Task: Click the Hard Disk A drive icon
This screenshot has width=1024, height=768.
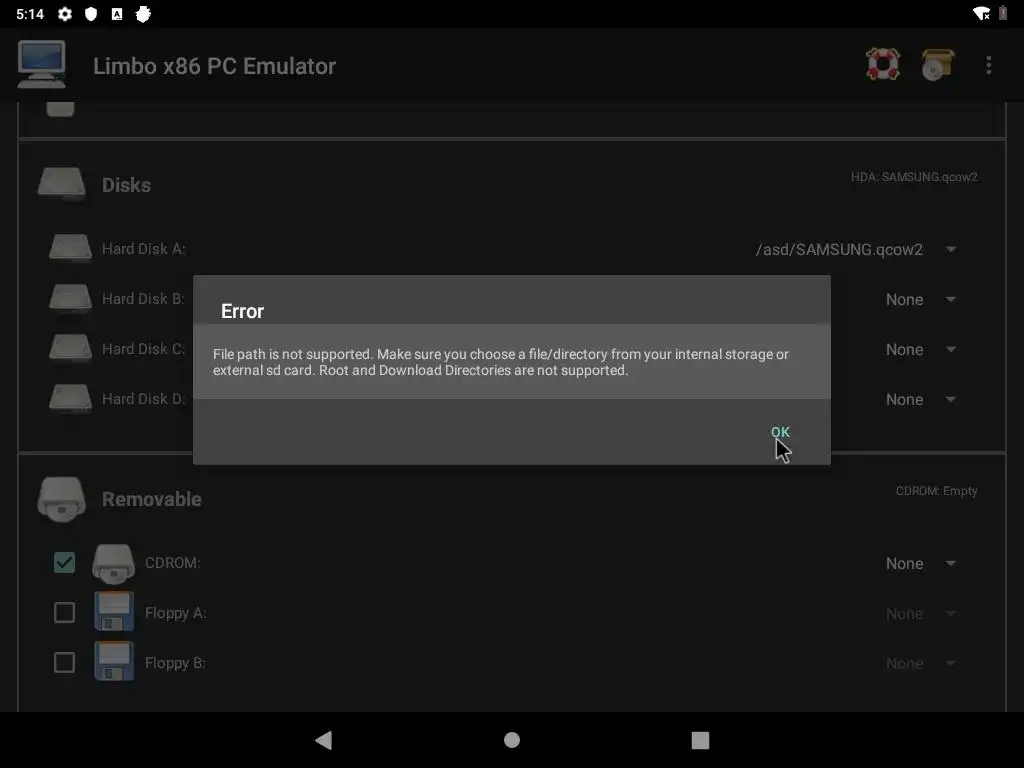Action: (71, 248)
